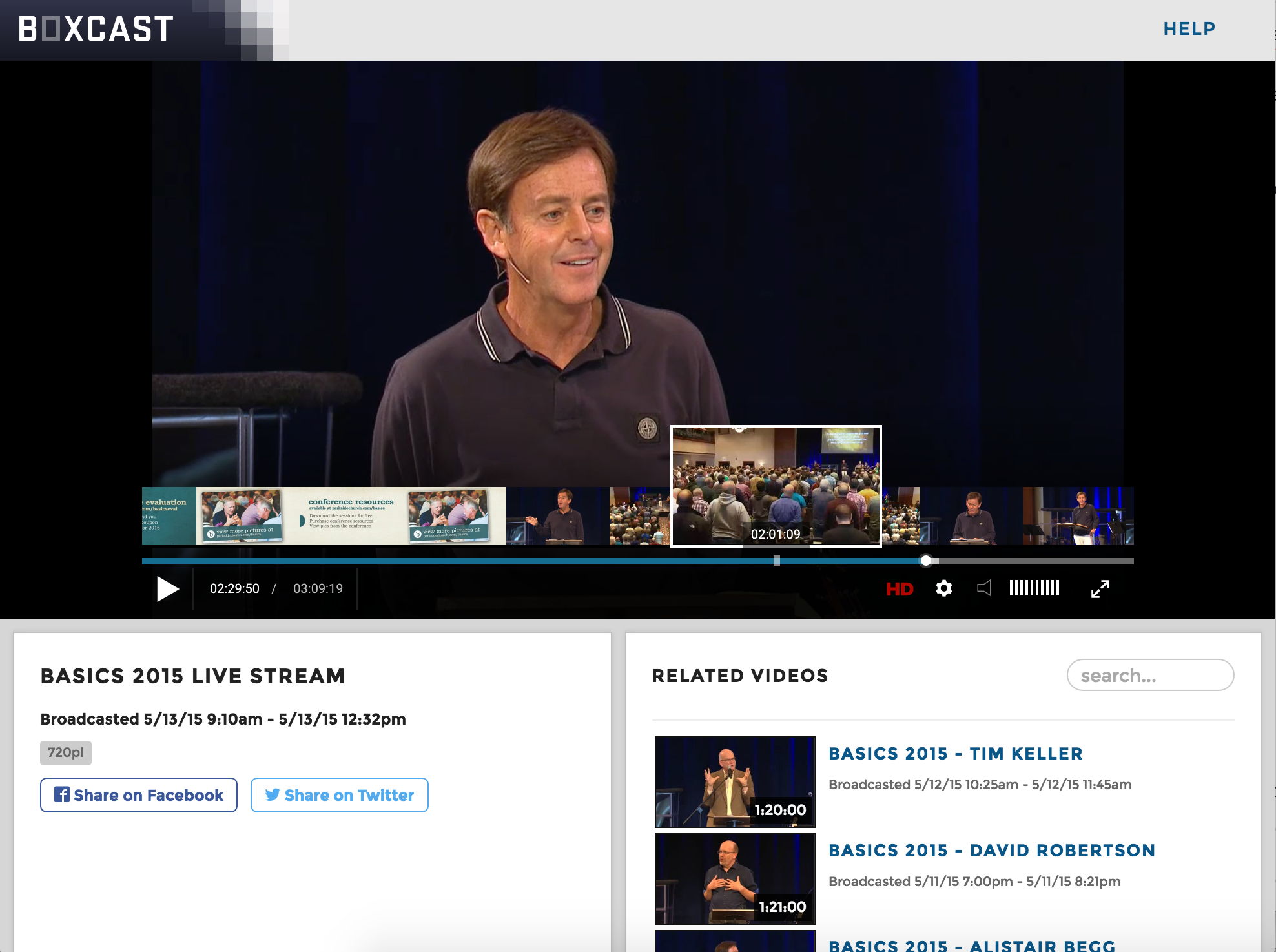Image resolution: width=1276 pixels, height=952 pixels.
Task: Enter fullscreen with the expand arrows icon
Action: (1100, 588)
